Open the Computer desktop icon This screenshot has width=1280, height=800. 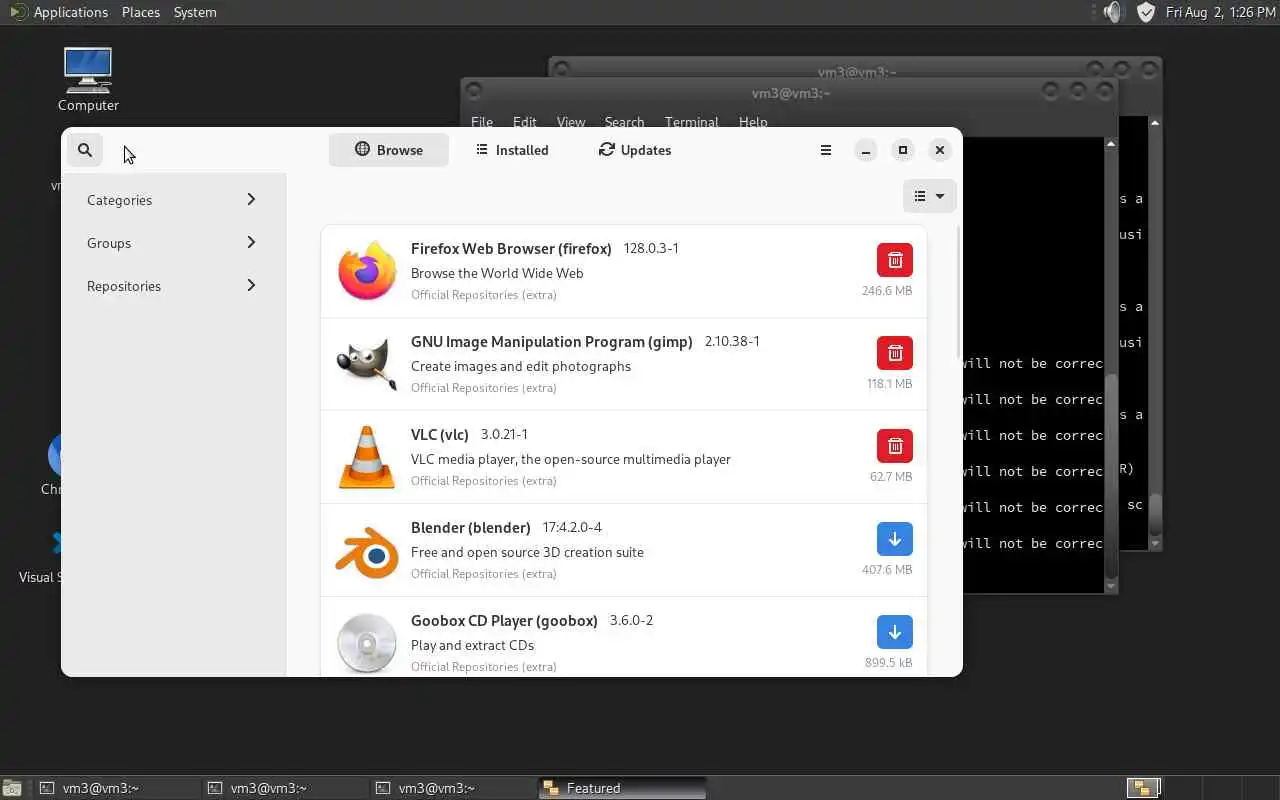(x=88, y=80)
